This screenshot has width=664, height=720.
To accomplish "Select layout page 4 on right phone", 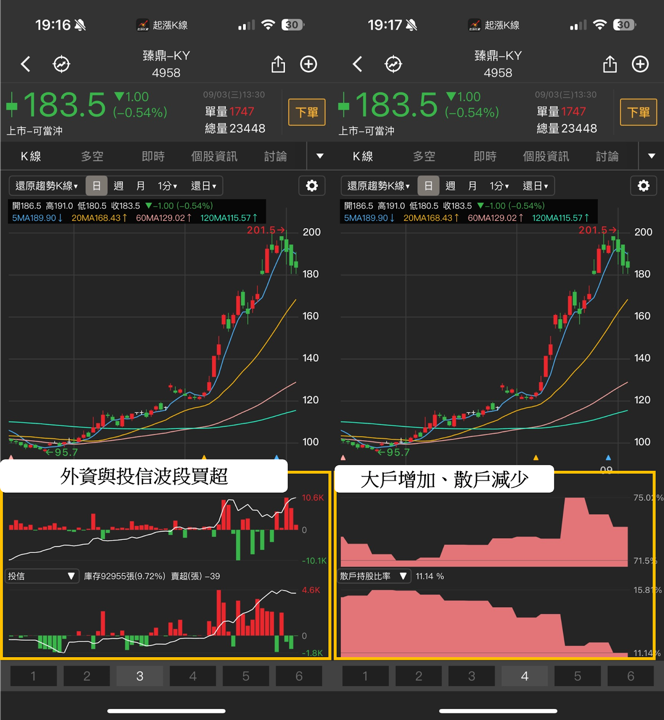I will pyautogui.click(x=525, y=676).
